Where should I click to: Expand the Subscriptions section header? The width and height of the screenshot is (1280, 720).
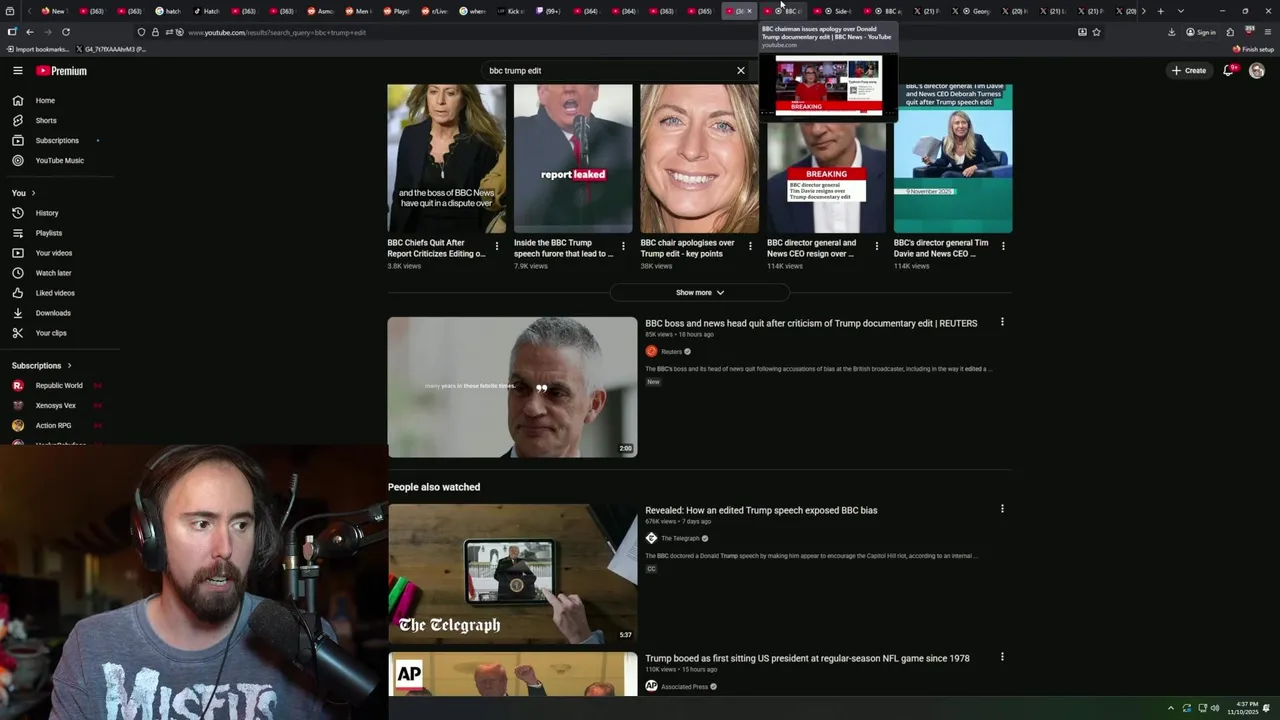tap(41, 366)
